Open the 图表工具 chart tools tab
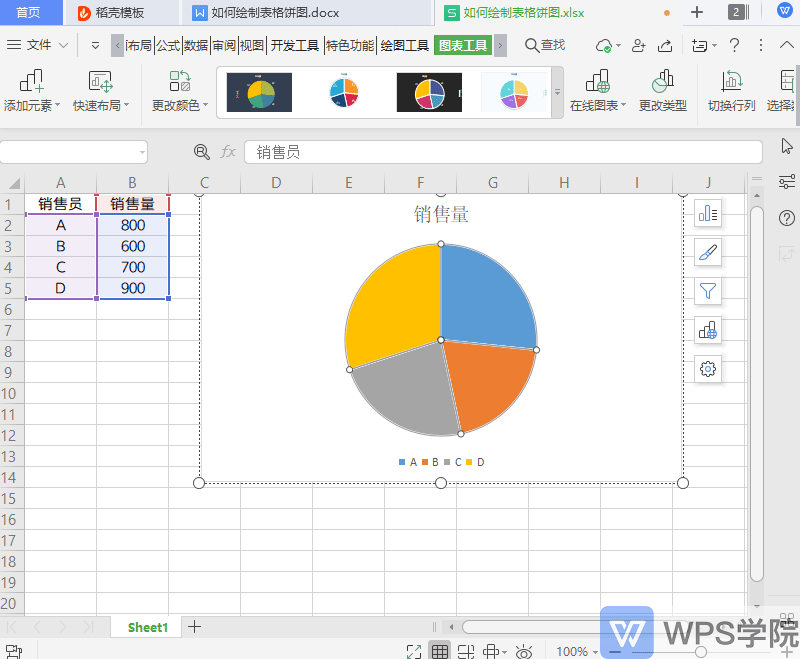The image size is (800, 659). tap(463, 45)
